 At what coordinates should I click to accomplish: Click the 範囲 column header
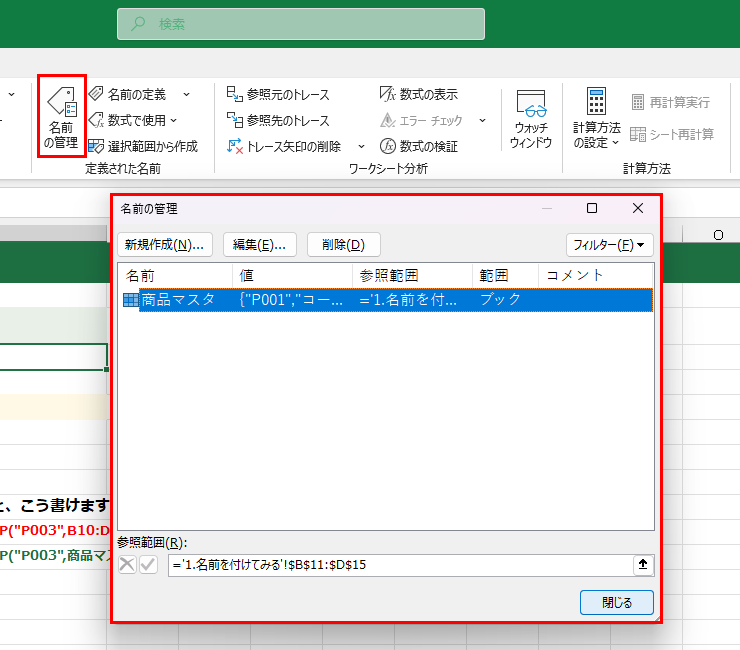coord(505,275)
